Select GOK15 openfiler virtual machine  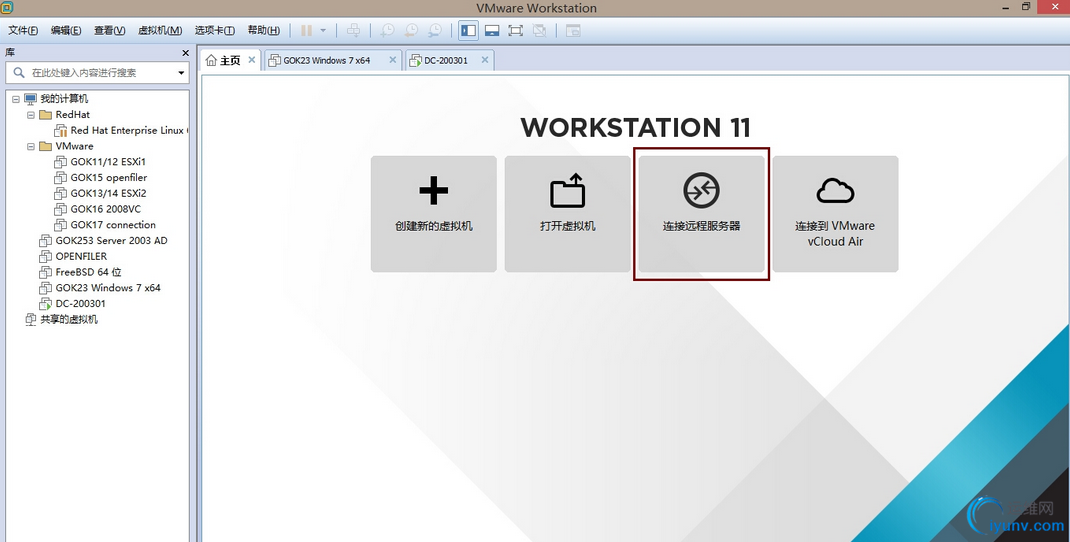click(109, 177)
